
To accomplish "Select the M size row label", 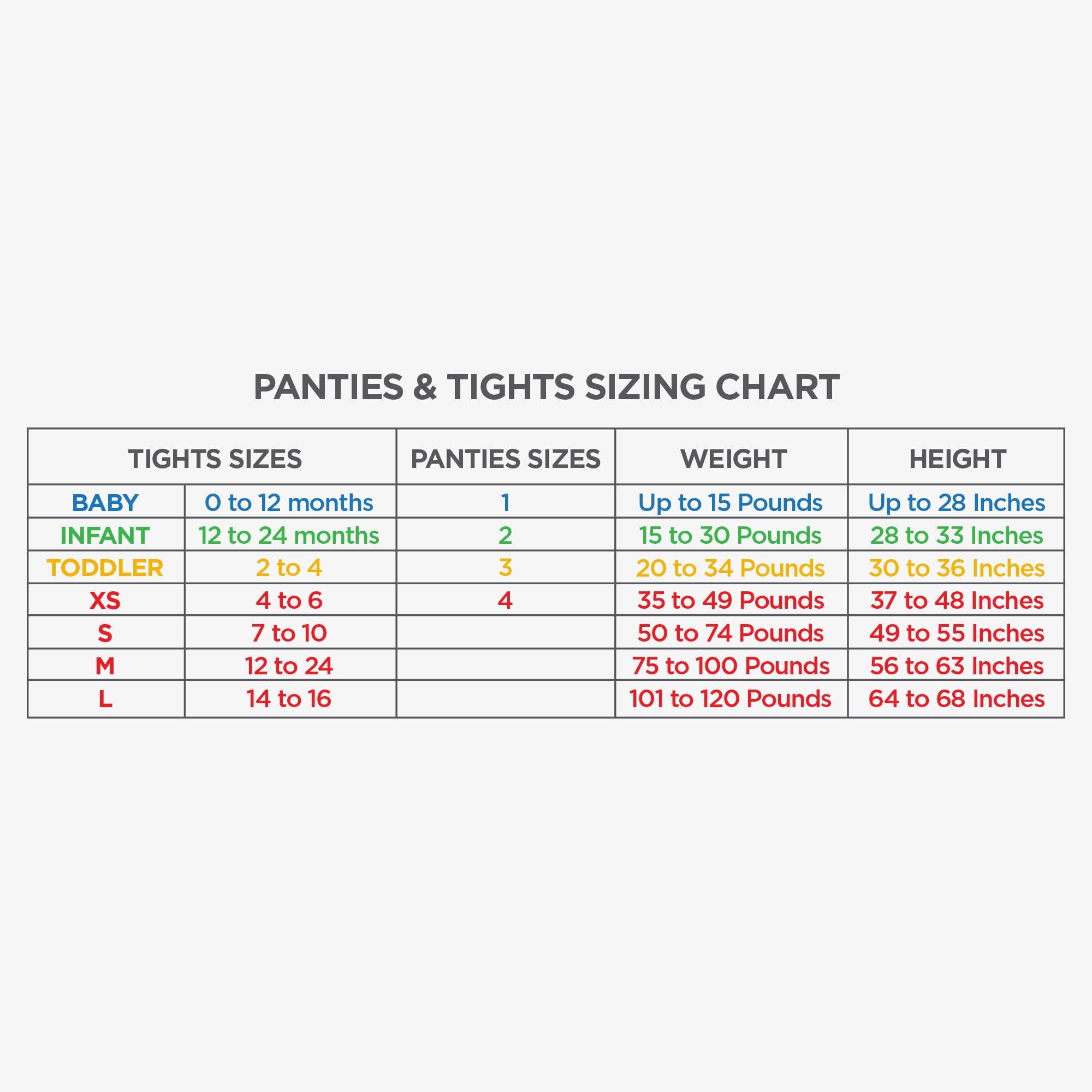I will (x=105, y=666).
